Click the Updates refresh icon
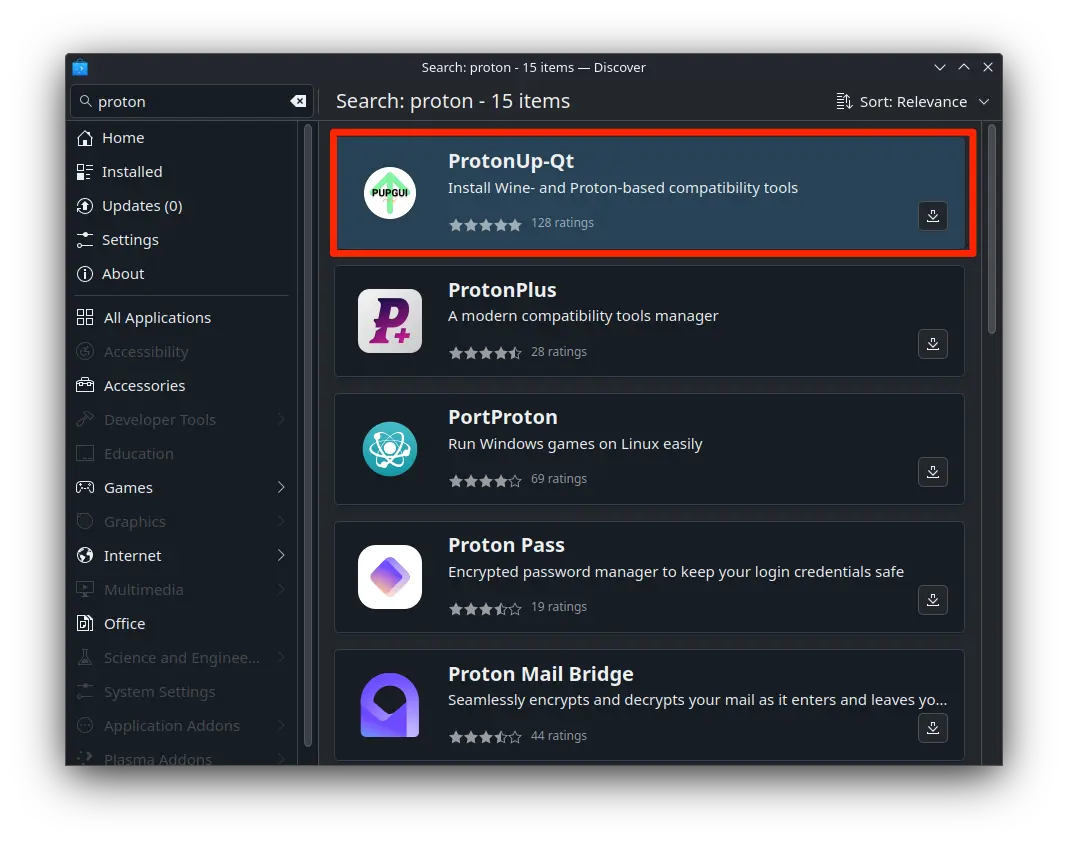Screen dimensions: 1068x843 [85, 206]
